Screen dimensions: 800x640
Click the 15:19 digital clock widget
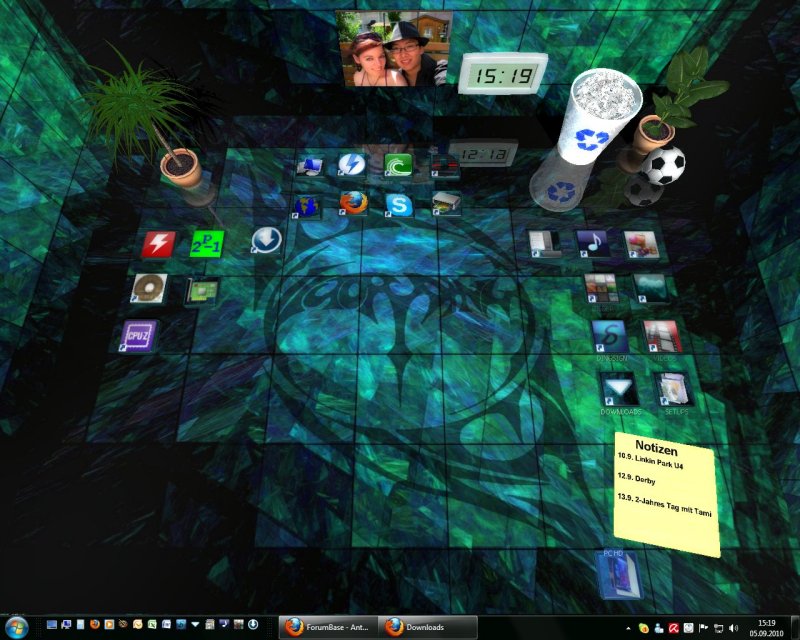503,75
